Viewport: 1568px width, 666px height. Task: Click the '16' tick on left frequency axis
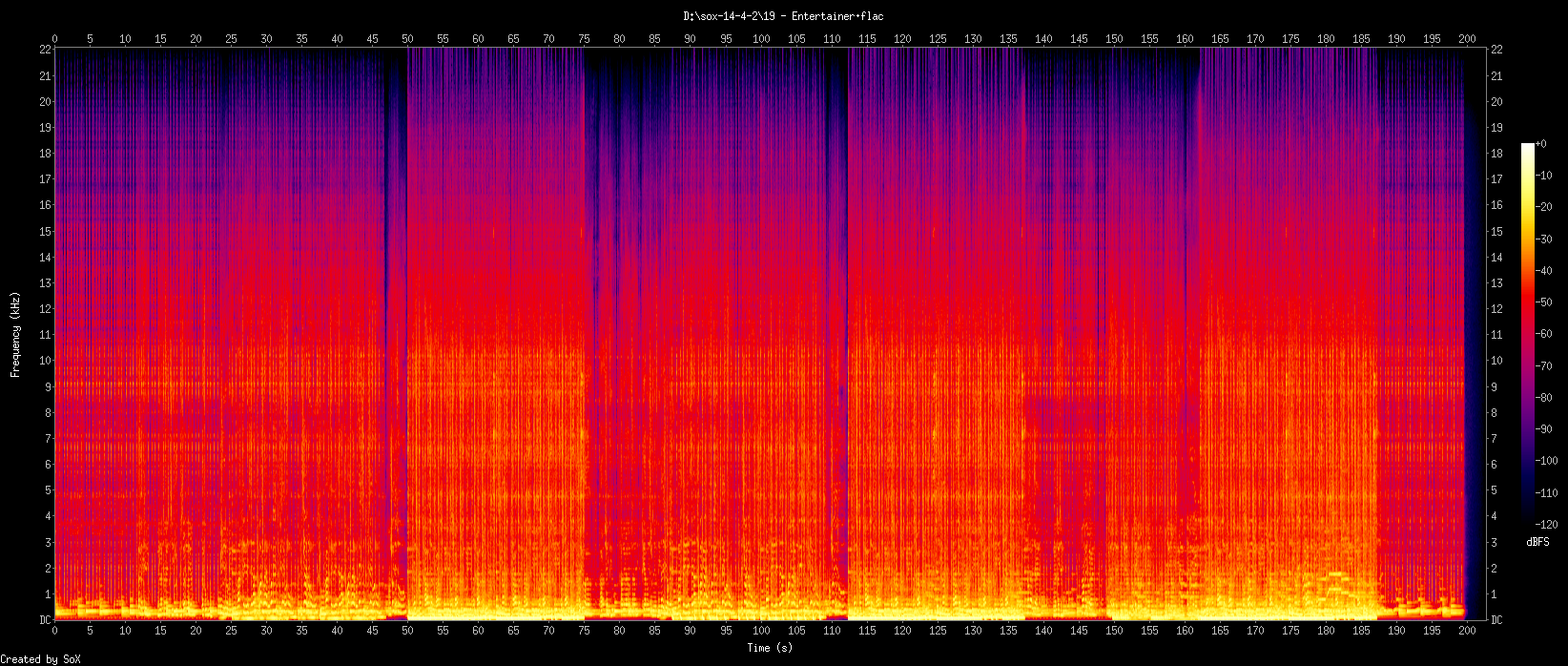click(45, 204)
